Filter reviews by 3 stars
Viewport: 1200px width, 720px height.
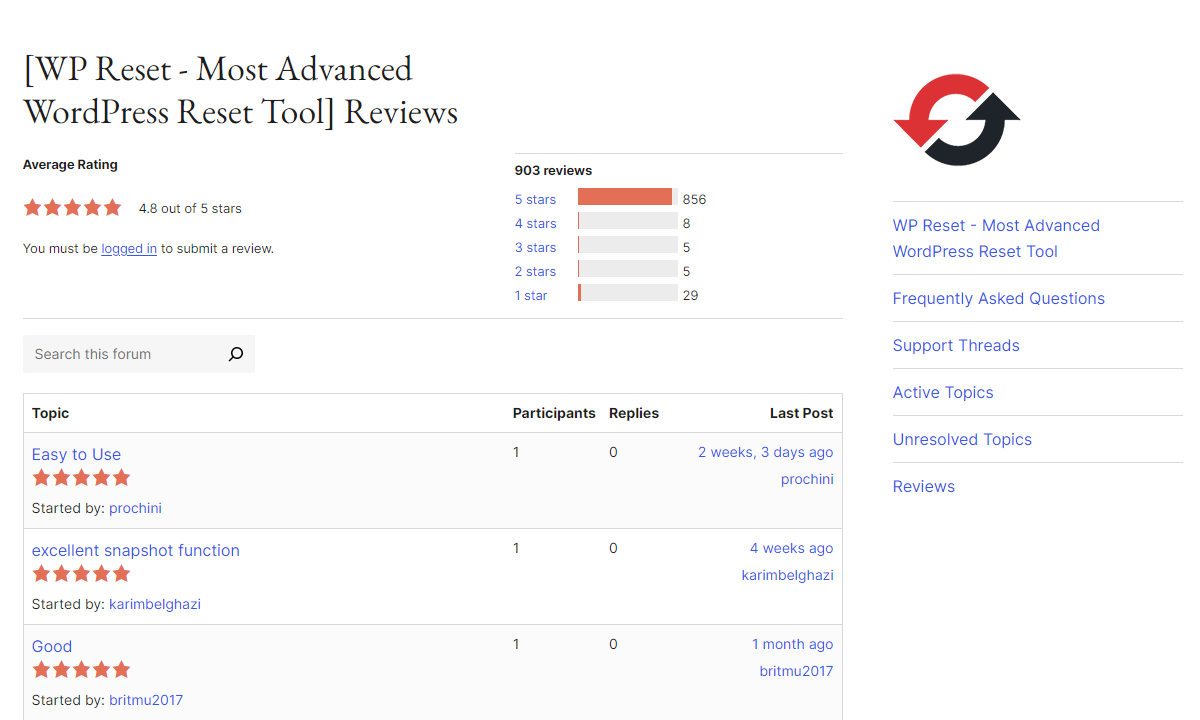(x=535, y=247)
